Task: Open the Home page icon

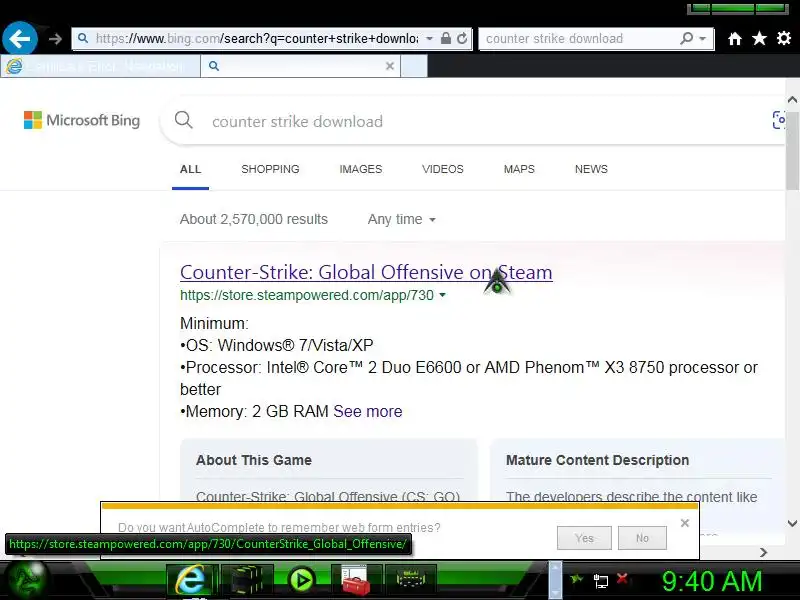Action: click(x=735, y=39)
